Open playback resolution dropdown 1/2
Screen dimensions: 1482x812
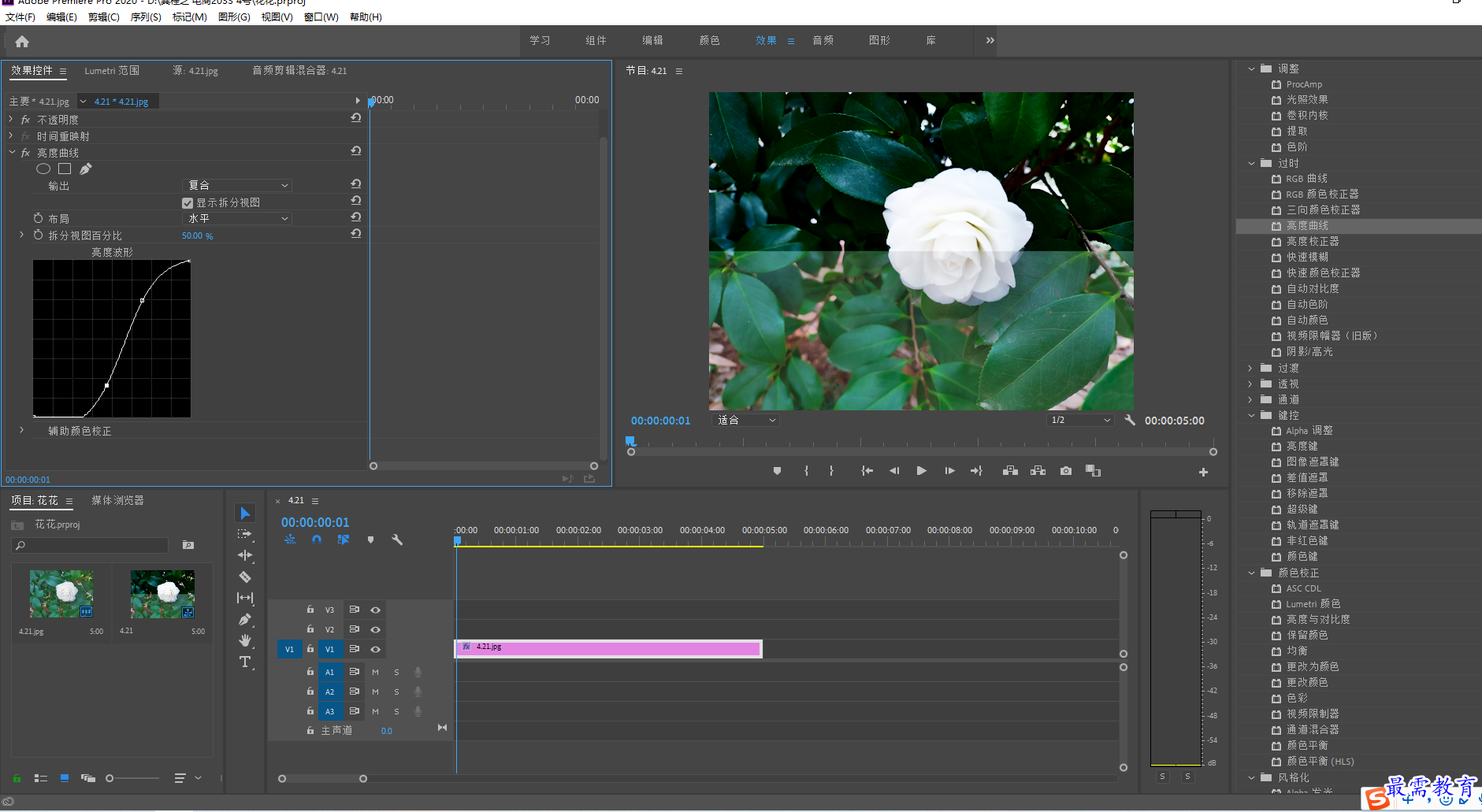tap(1080, 420)
